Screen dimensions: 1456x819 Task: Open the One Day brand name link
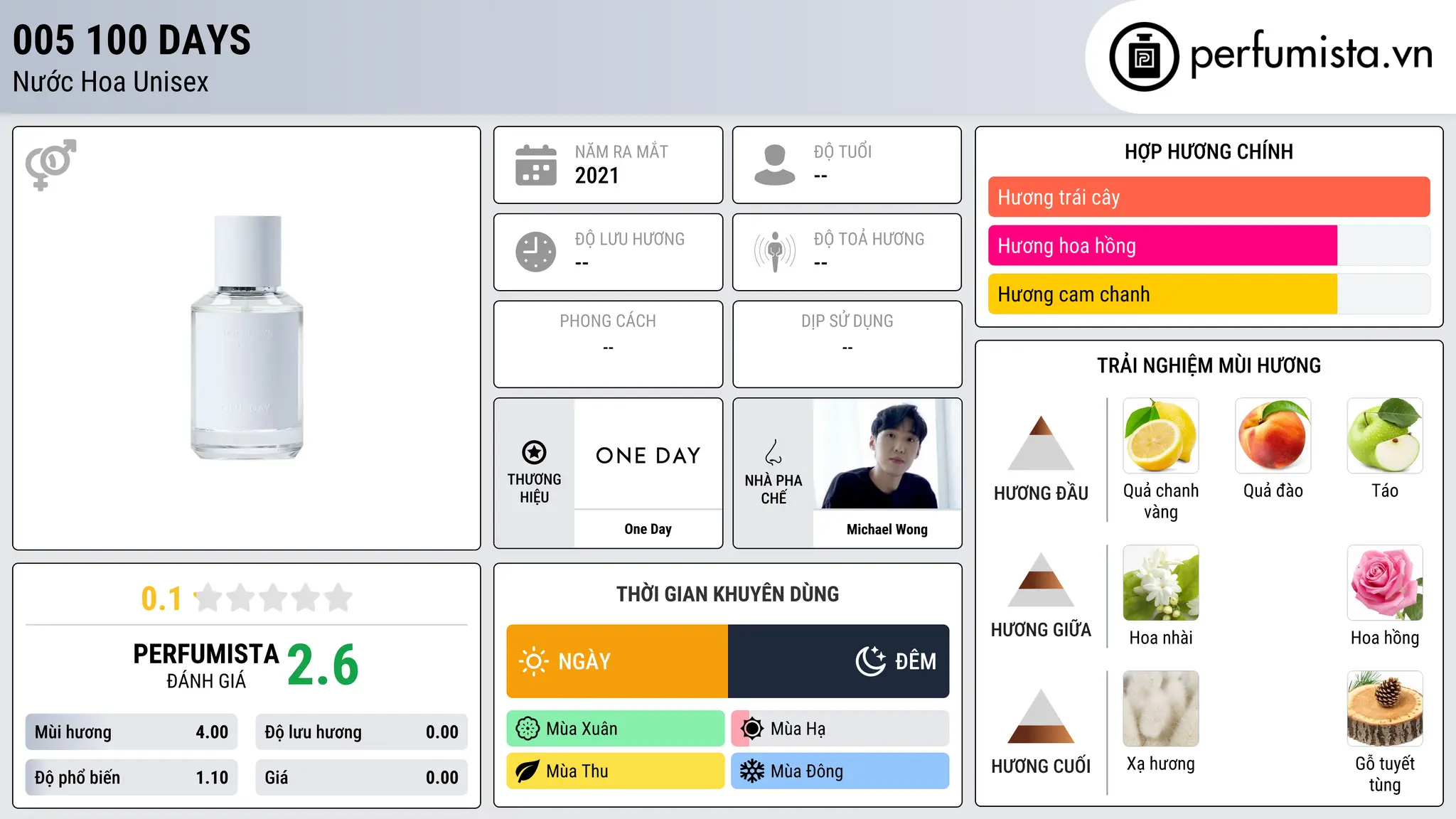(x=648, y=529)
